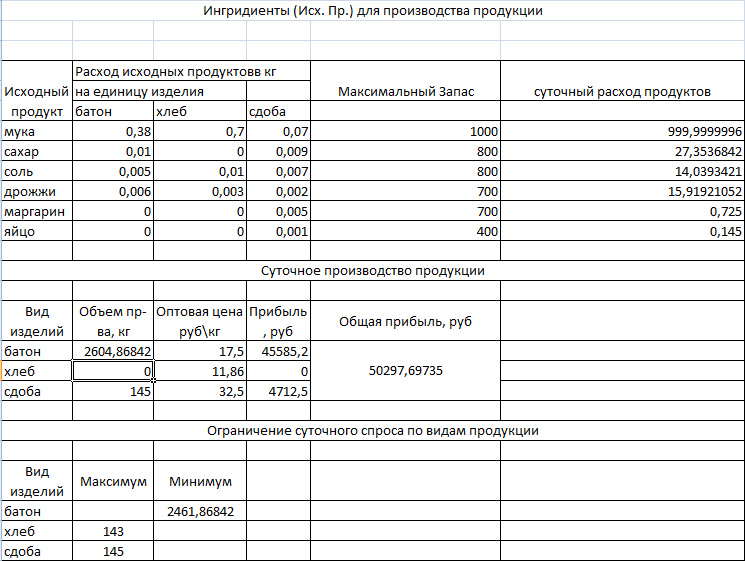The width and height of the screenshot is (745, 561).
Task: Select cell with value 0,38
Action: 113,131
